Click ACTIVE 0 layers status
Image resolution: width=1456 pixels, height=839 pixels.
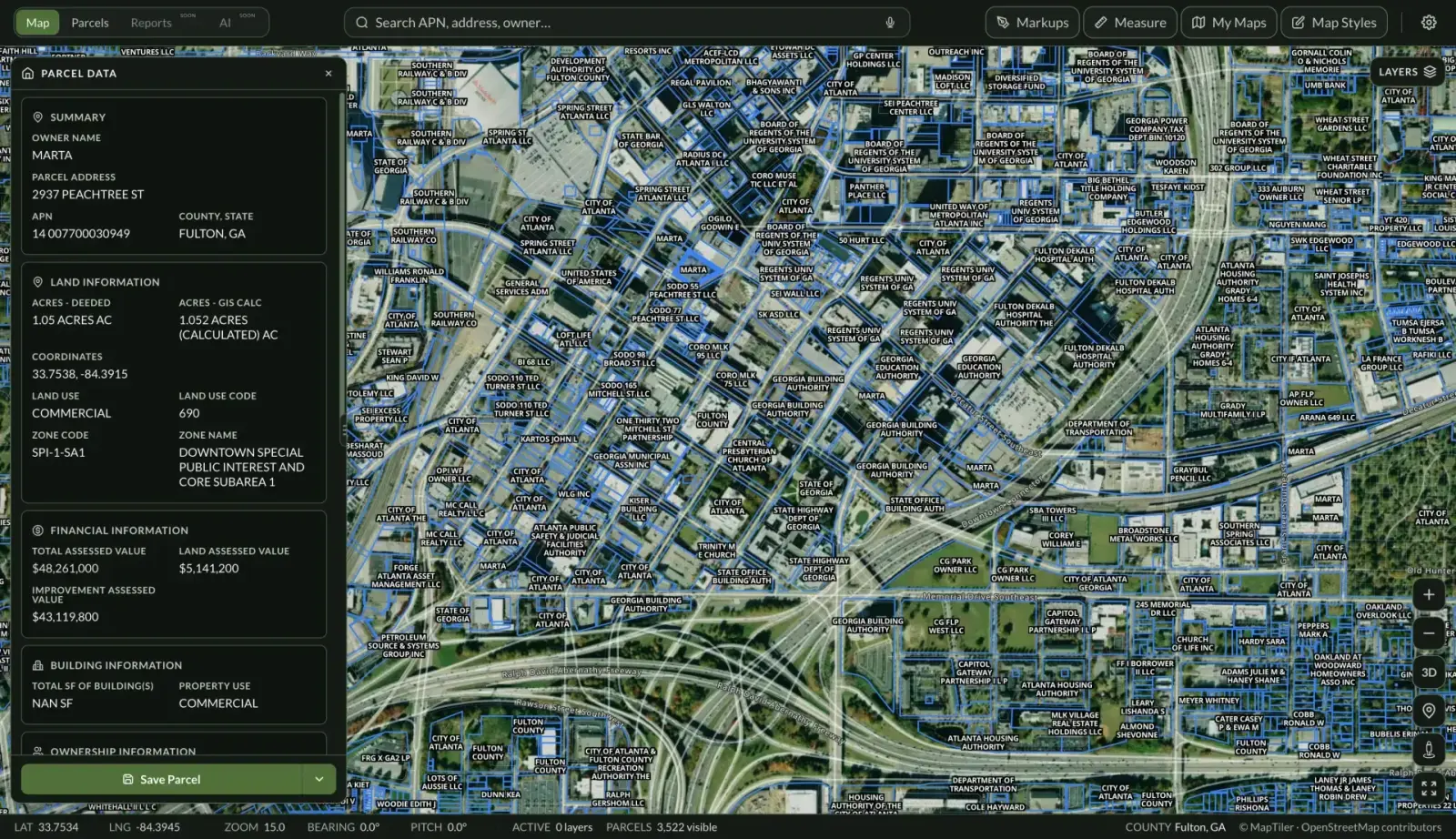coord(552,827)
